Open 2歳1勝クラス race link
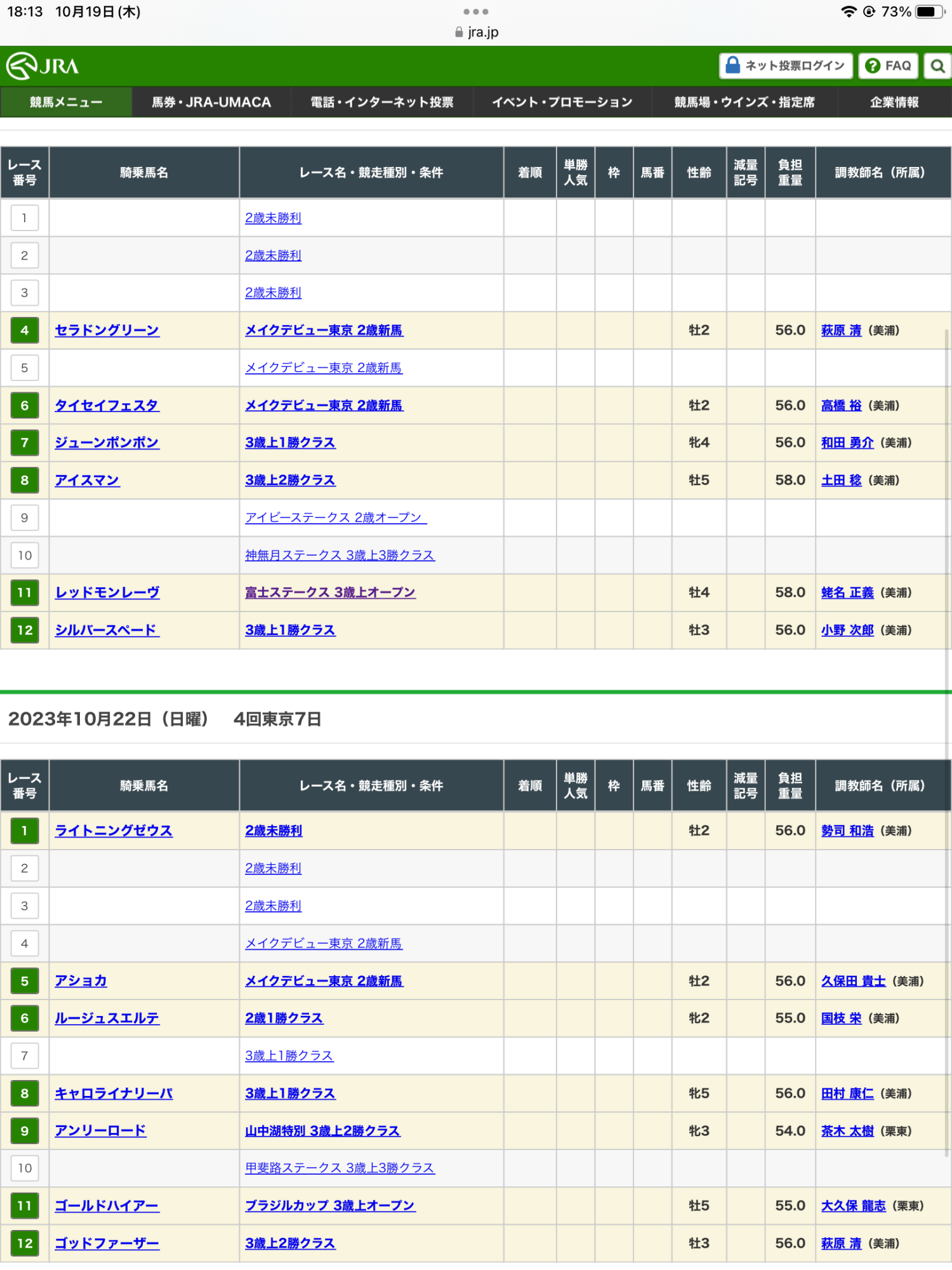The height and width of the screenshot is (1270, 952). point(284,1018)
